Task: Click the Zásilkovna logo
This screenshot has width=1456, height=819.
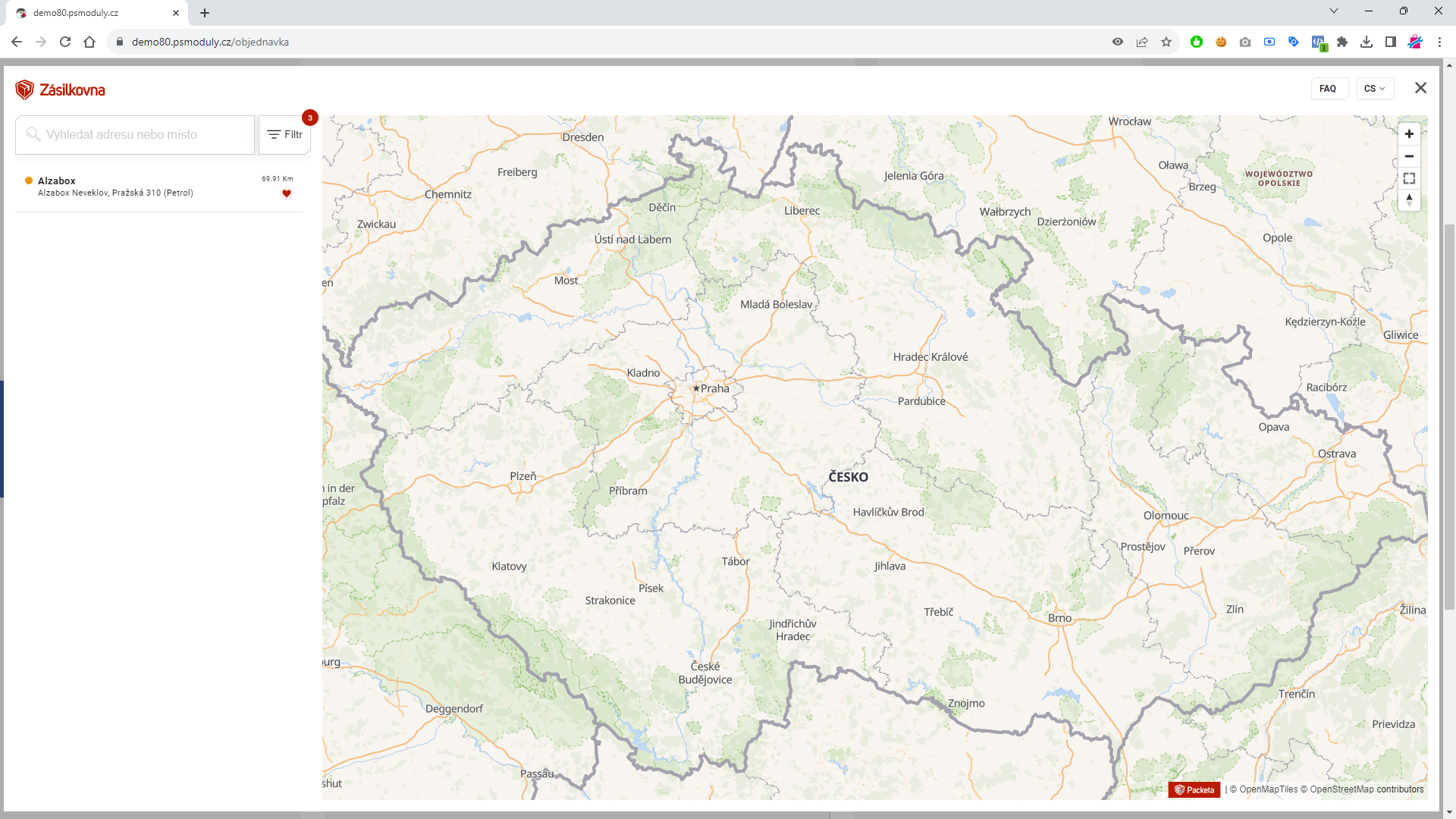Action: [60, 89]
